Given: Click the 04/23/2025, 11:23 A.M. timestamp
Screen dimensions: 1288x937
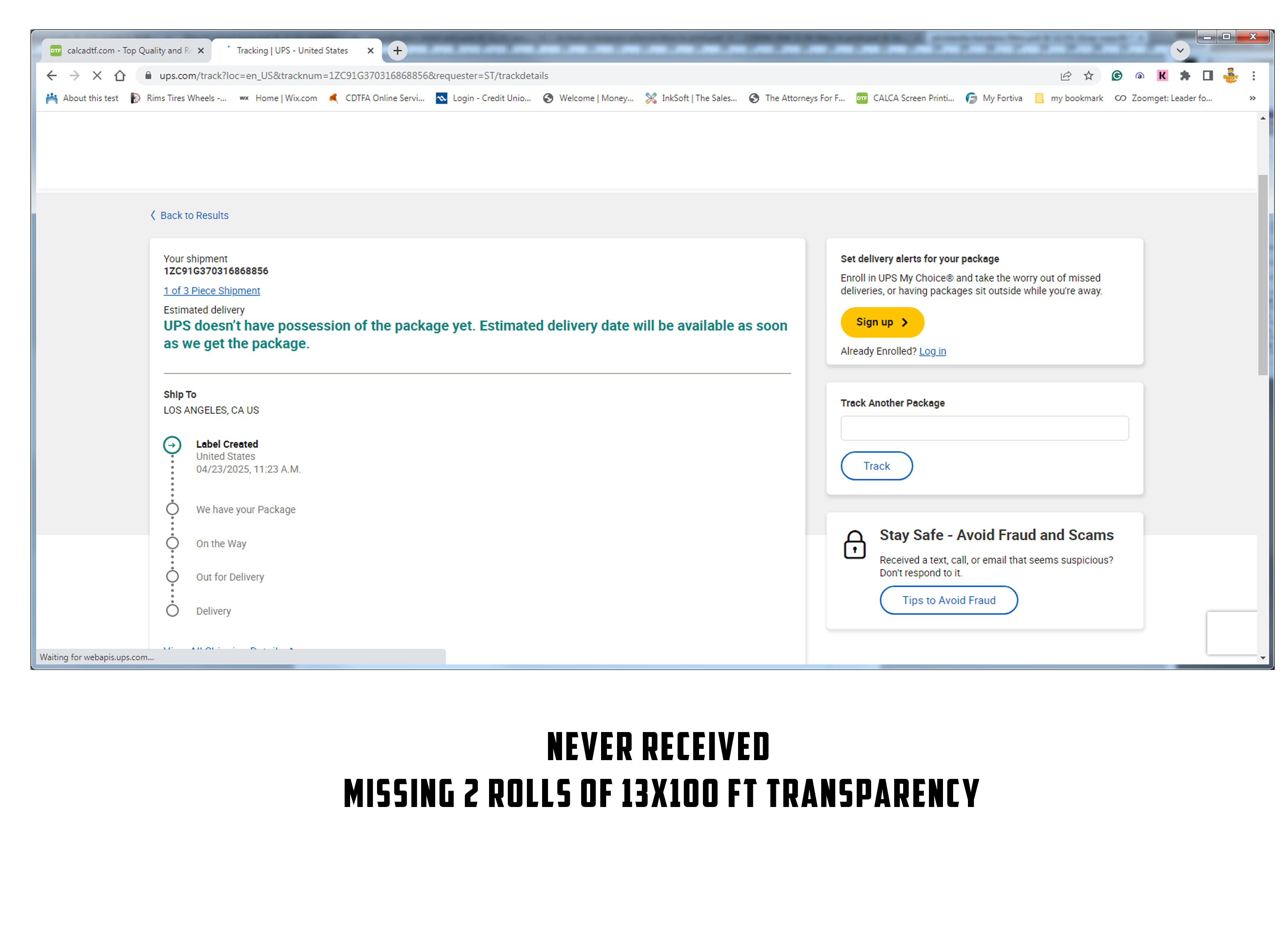Looking at the screenshot, I should [x=248, y=469].
